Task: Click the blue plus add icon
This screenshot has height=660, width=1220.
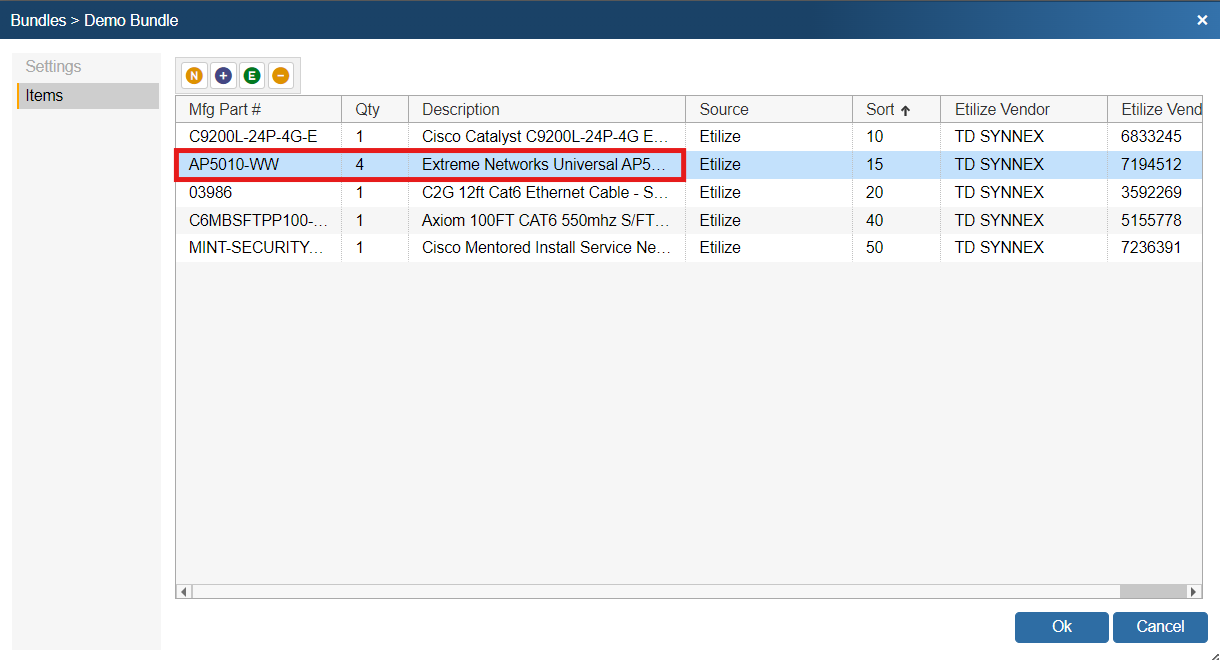Action: tap(223, 75)
